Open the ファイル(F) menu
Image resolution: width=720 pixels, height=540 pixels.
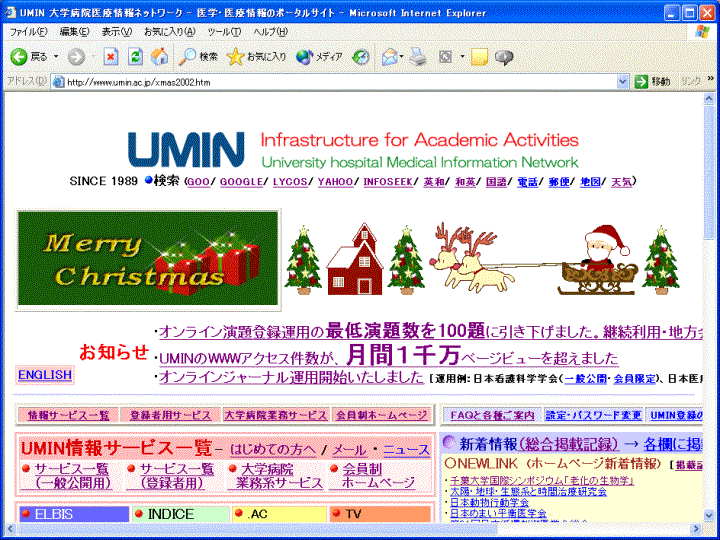[28, 32]
